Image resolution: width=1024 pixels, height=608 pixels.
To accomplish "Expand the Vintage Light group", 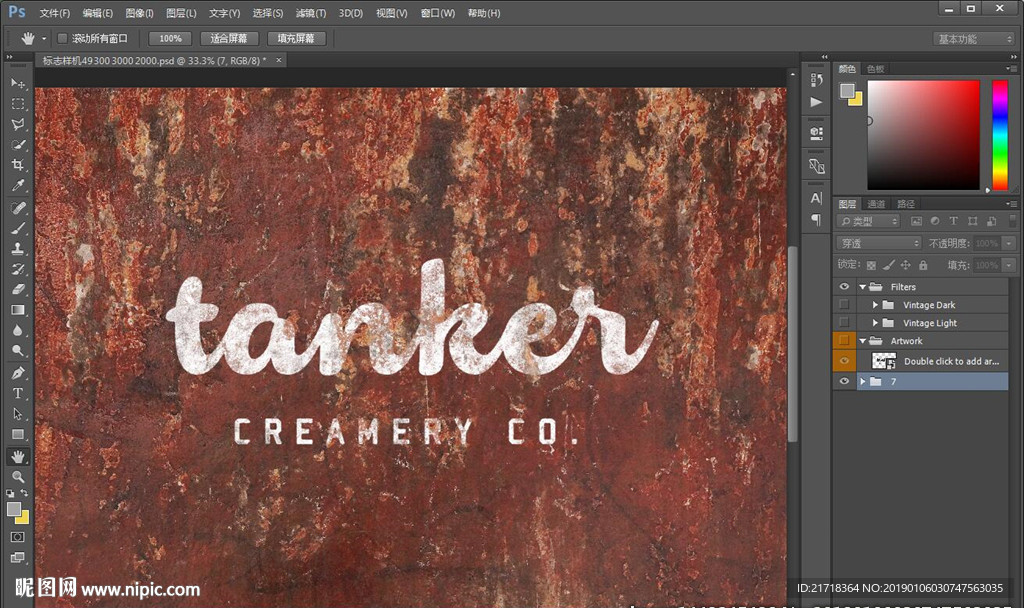I will 875,323.
